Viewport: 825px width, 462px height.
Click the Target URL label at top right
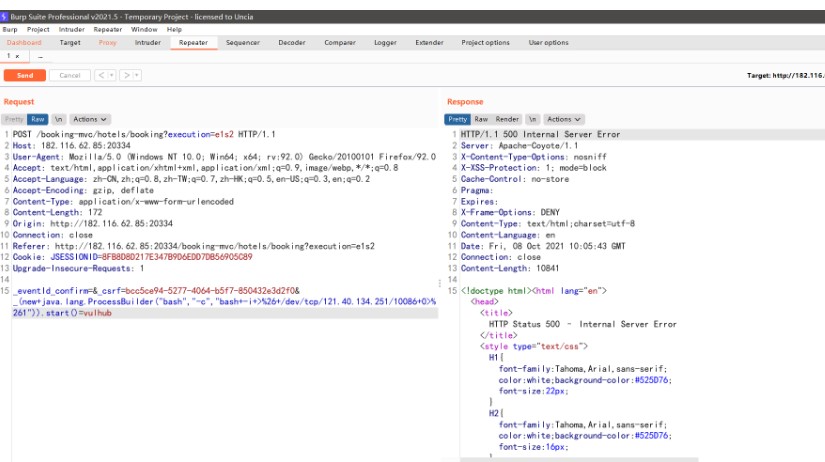pos(786,75)
